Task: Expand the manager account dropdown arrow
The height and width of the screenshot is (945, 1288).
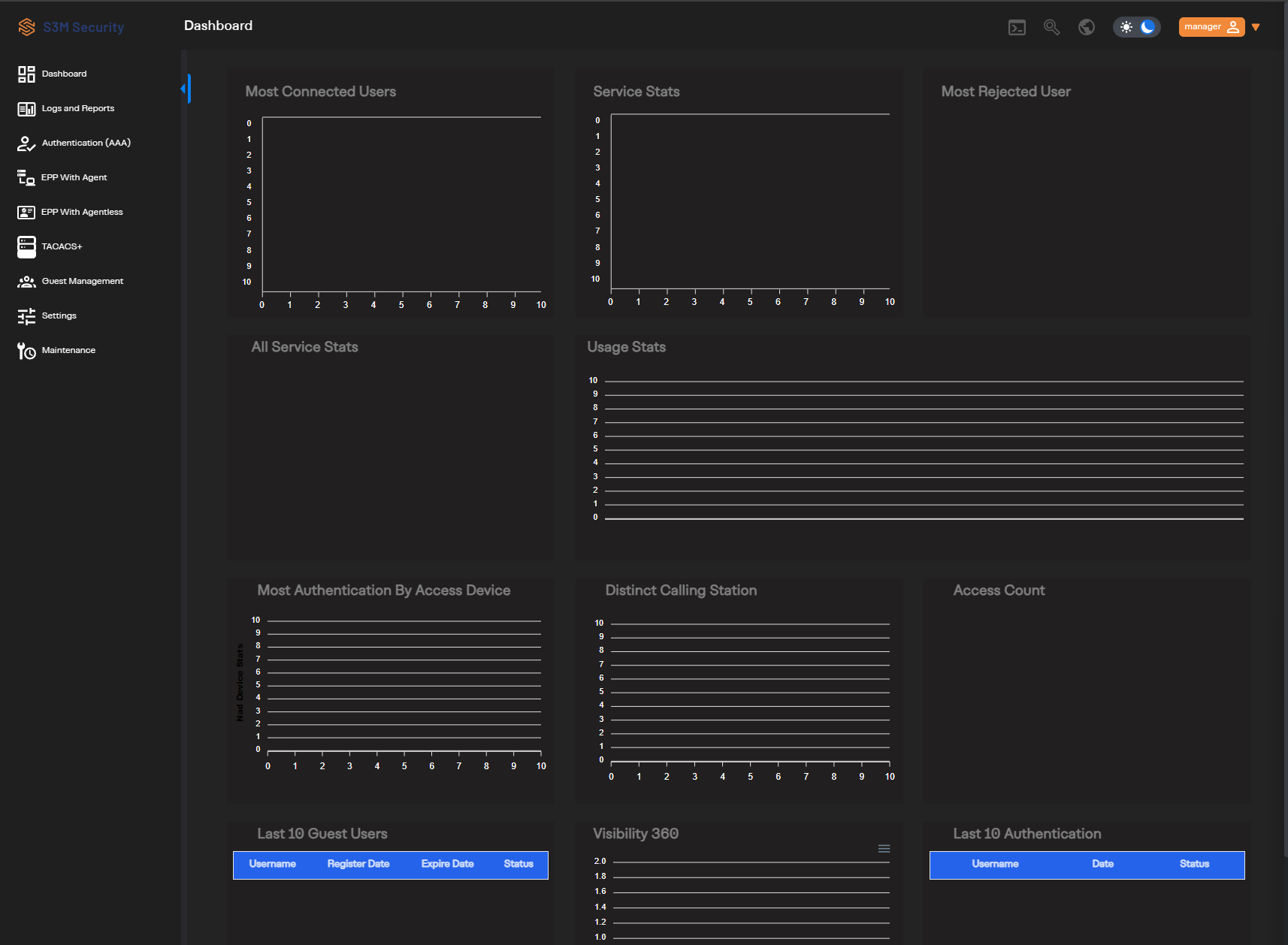Action: (x=1256, y=27)
